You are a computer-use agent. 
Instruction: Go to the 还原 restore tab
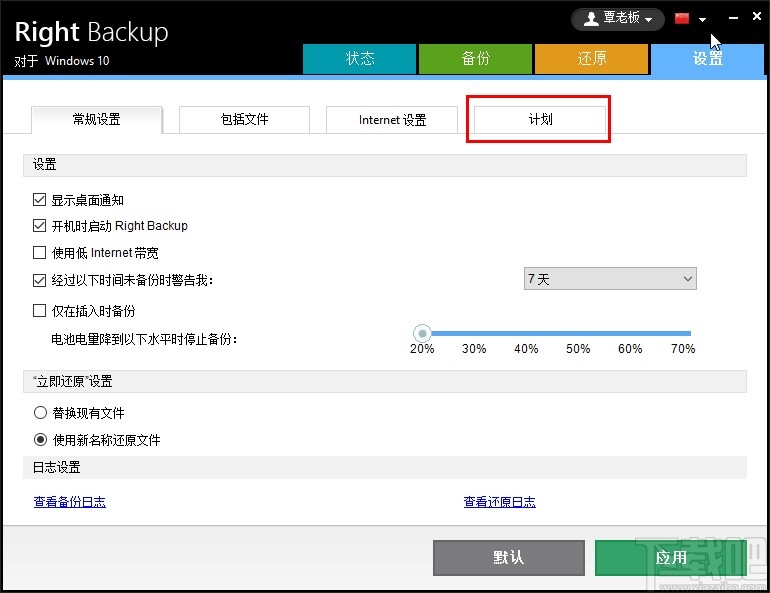pyautogui.click(x=591, y=59)
